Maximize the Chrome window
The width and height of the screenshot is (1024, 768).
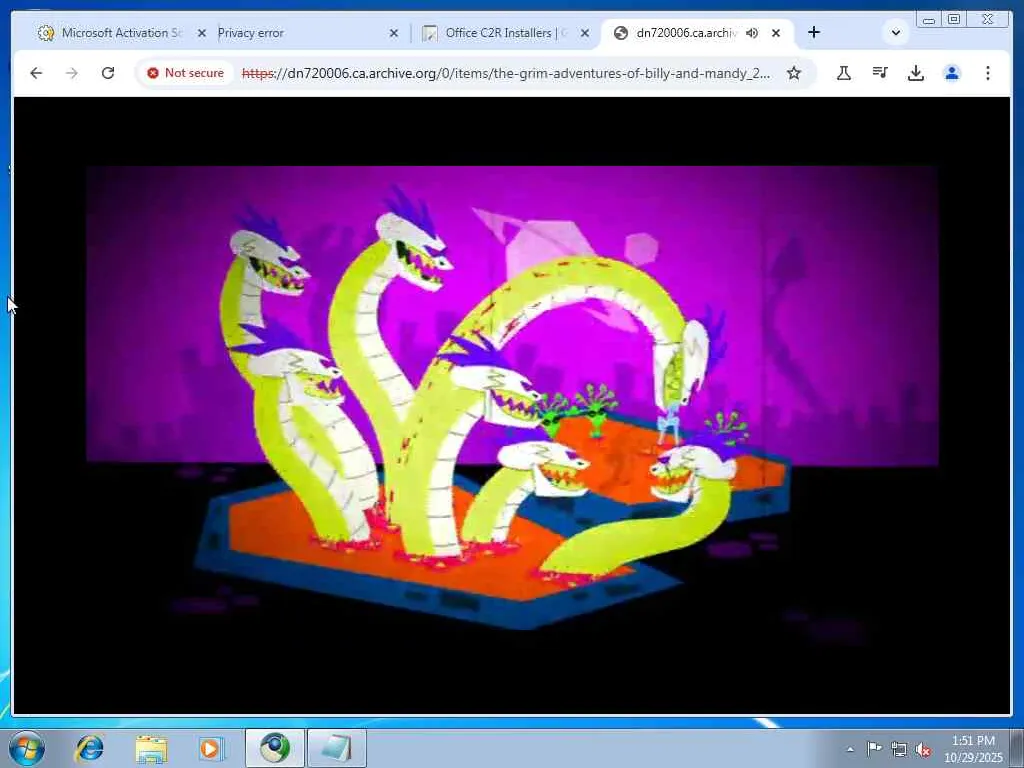(953, 20)
